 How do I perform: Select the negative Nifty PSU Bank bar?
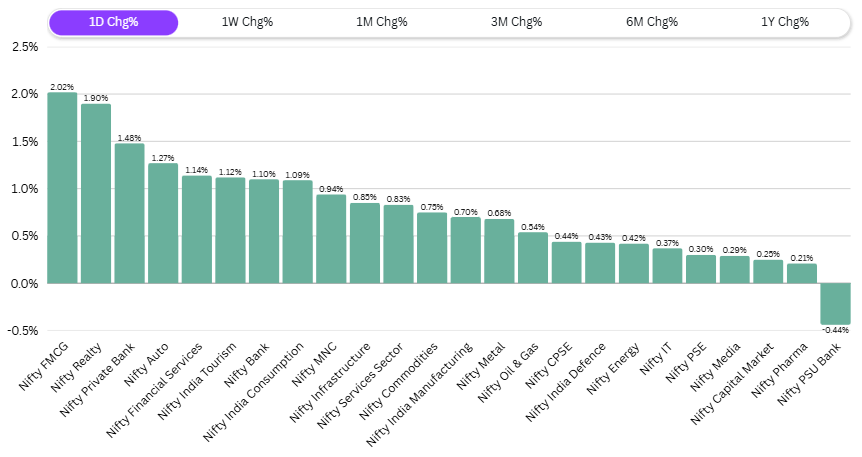pyautogui.click(x=835, y=303)
